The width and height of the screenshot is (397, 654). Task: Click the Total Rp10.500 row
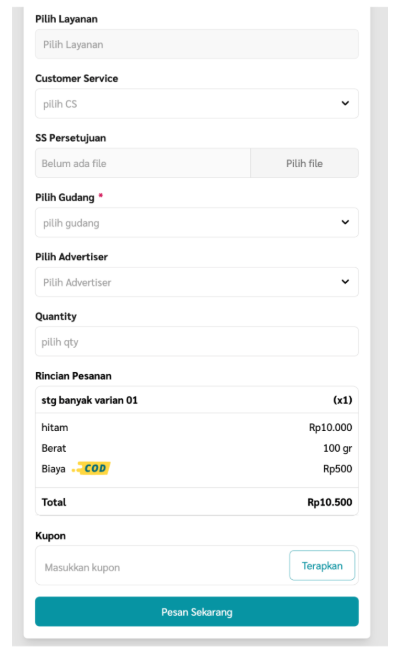pyautogui.click(x=197, y=502)
